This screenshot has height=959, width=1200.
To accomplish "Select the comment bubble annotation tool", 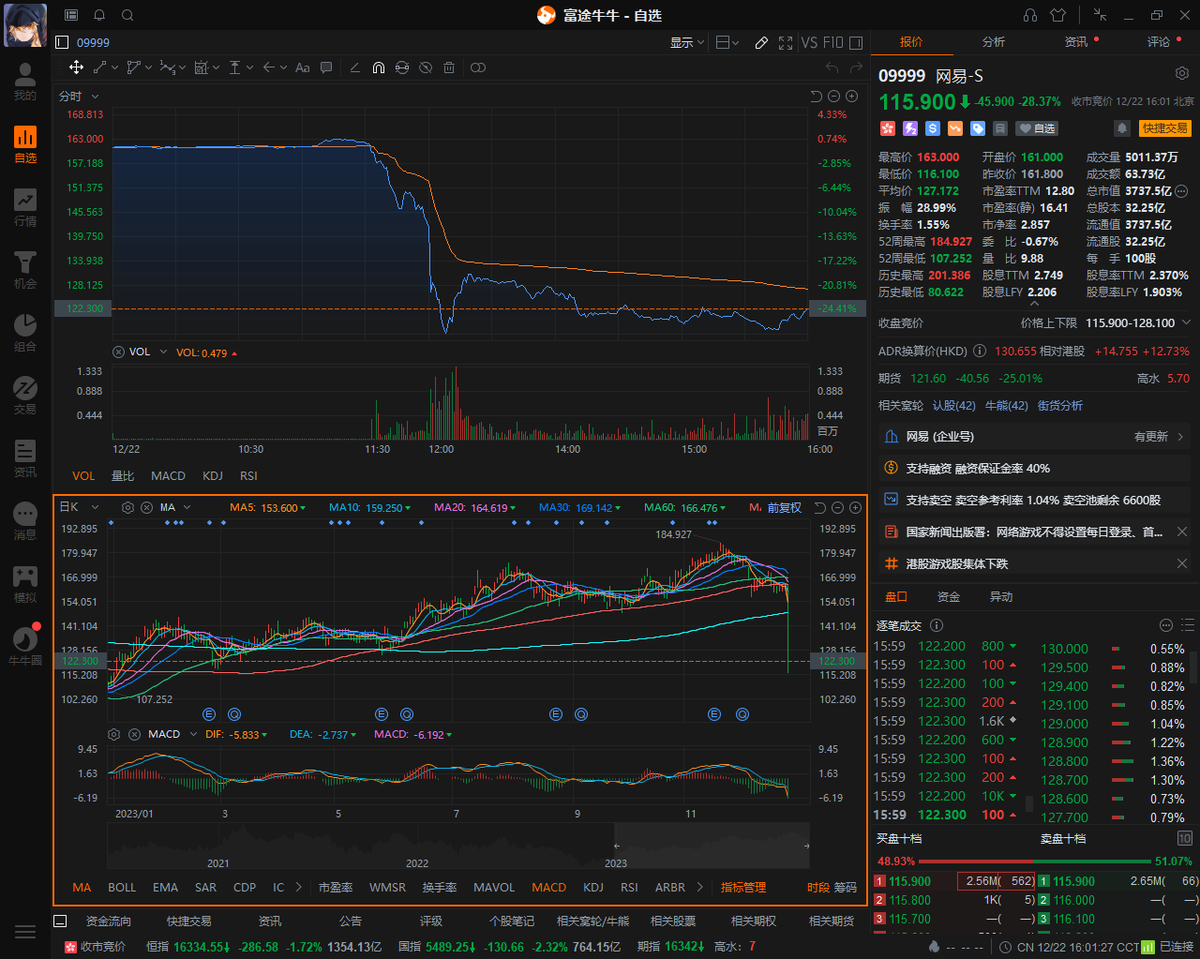I will [x=326, y=67].
